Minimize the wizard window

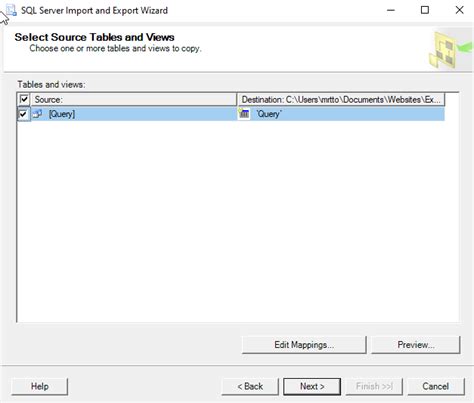coord(391,10)
